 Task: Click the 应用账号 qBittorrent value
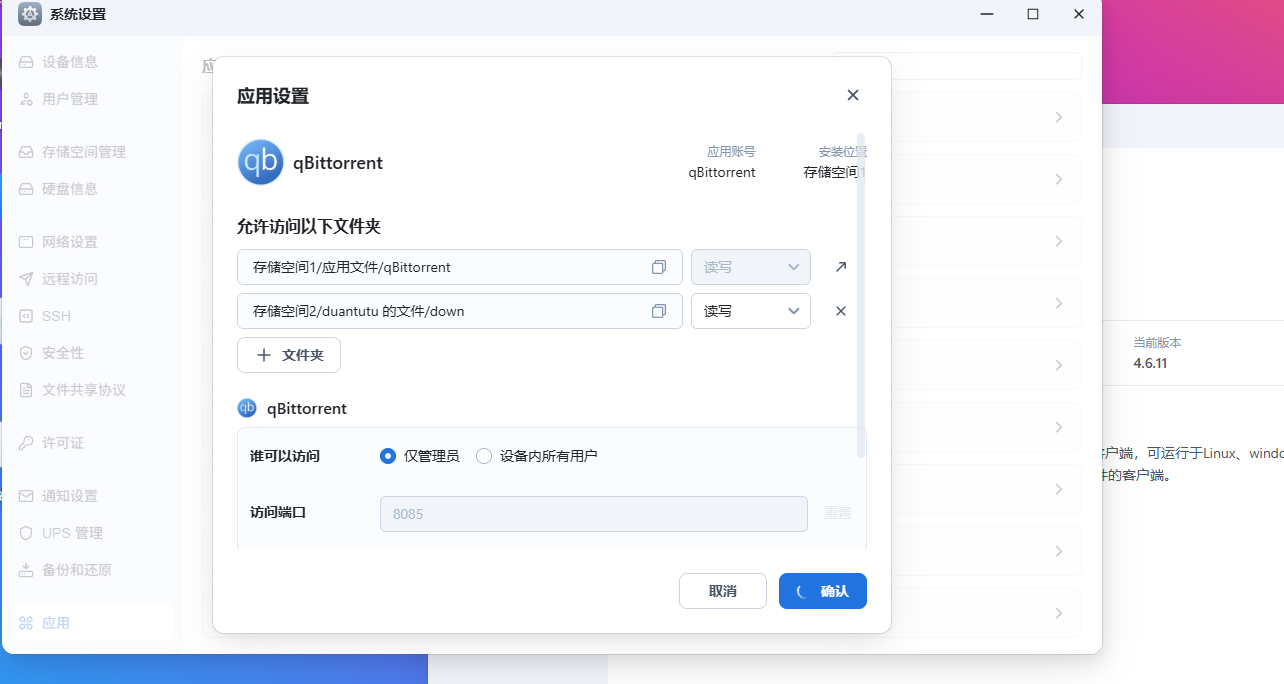pyautogui.click(x=722, y=172)
